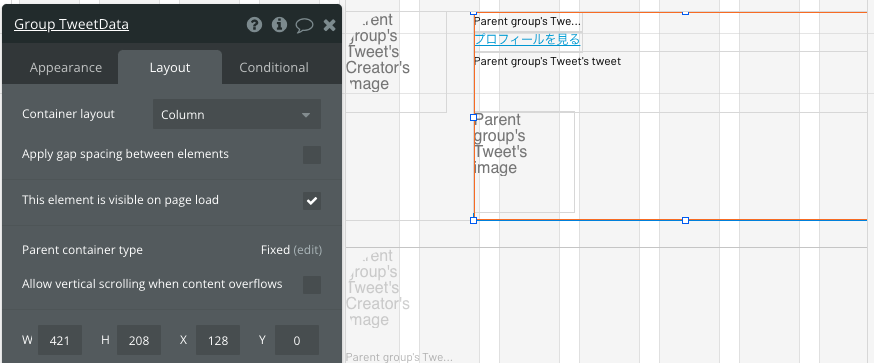Click the Y position input field
874x363 pixels.
tap(297, 340)
